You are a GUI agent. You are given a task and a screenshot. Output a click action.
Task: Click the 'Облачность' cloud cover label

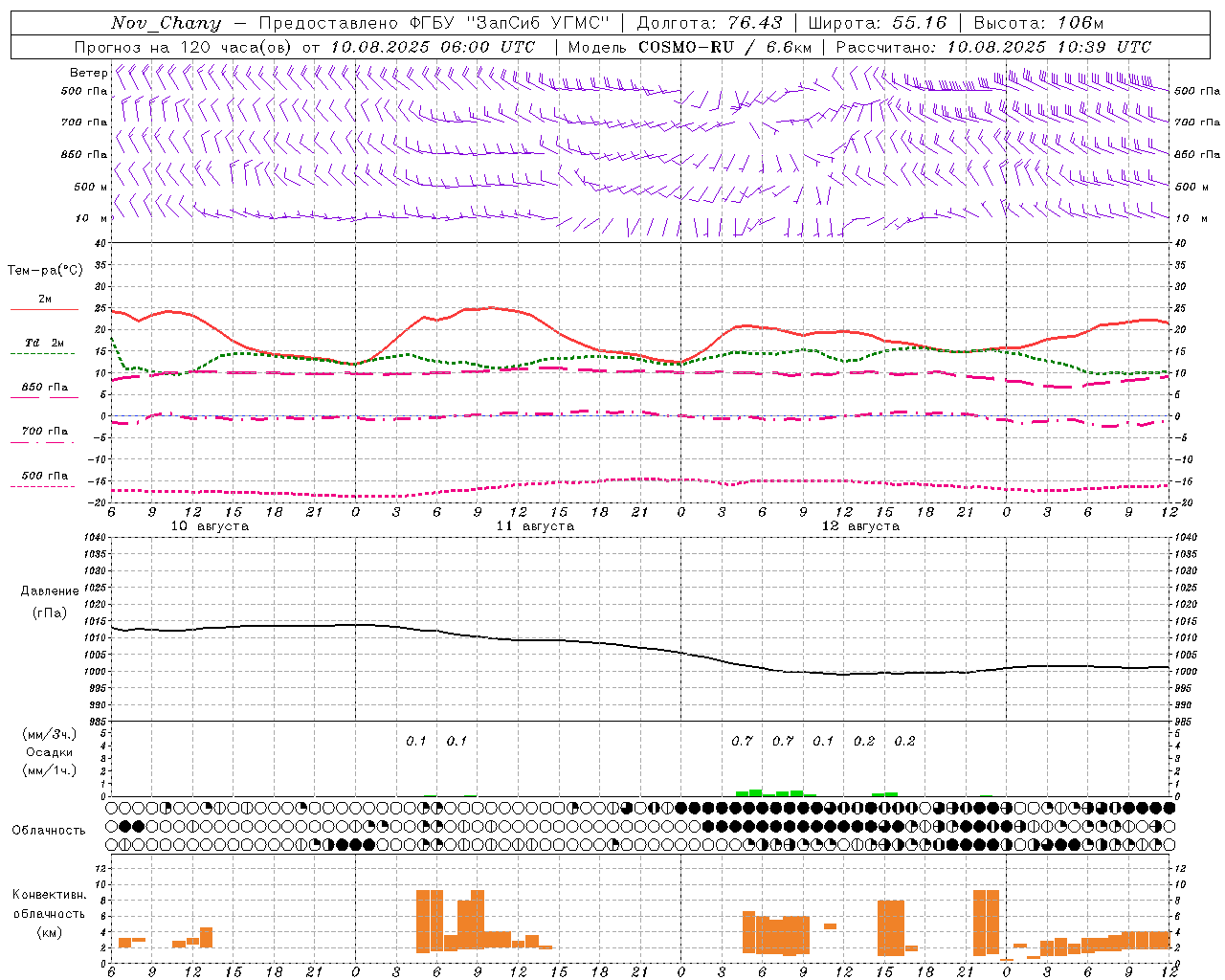coord(49,830)
